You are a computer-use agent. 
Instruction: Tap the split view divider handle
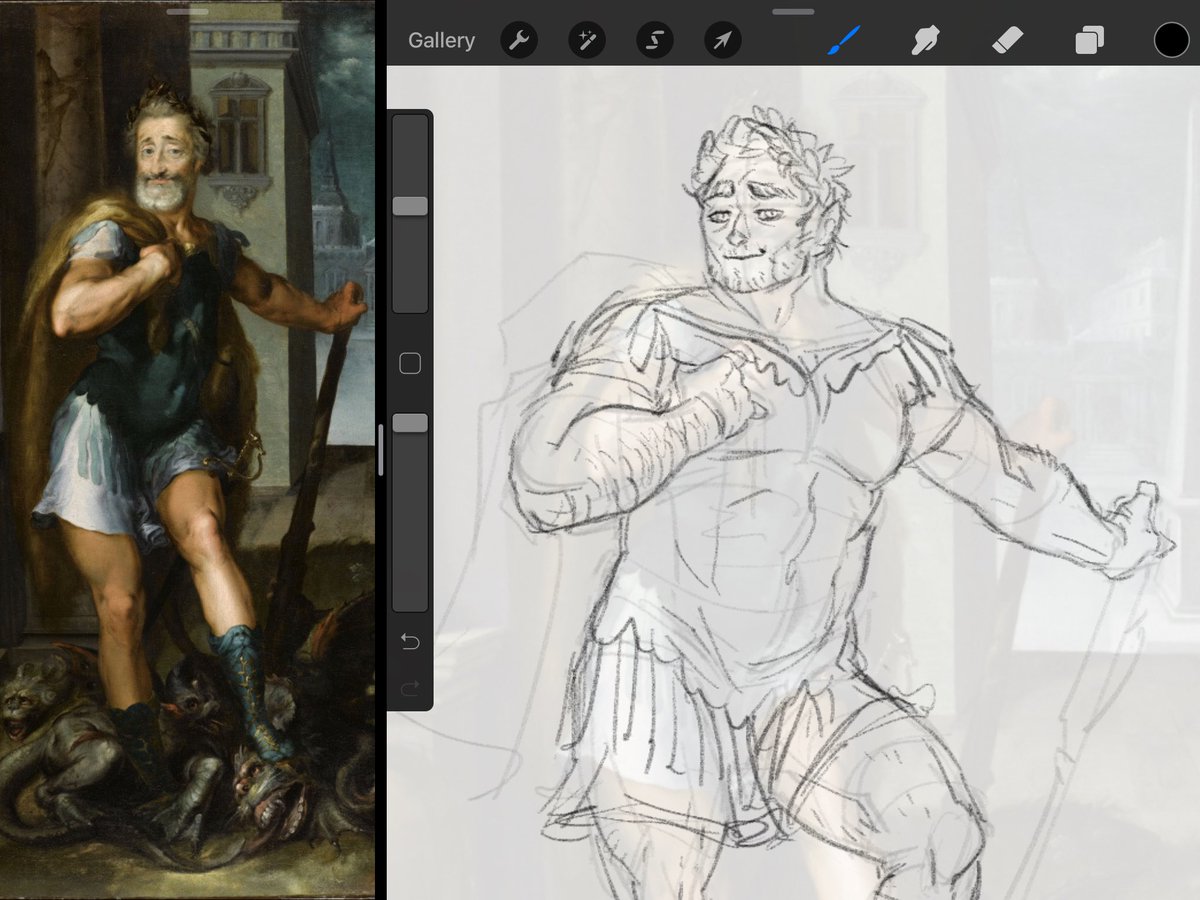380,450
